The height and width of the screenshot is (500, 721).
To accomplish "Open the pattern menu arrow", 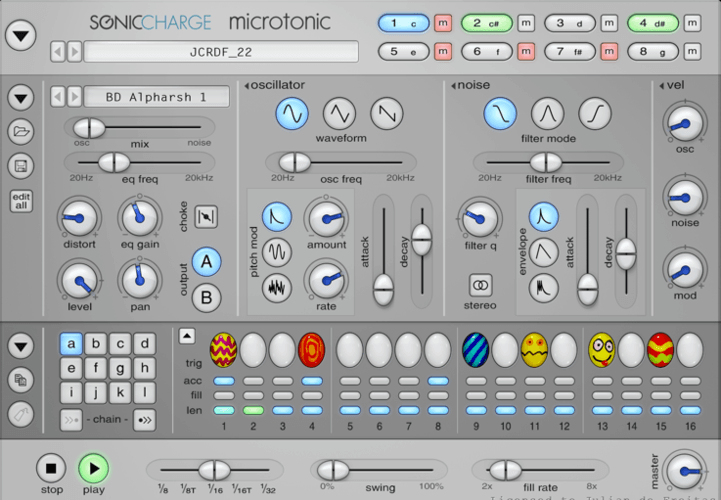I will tap(21, 345).
